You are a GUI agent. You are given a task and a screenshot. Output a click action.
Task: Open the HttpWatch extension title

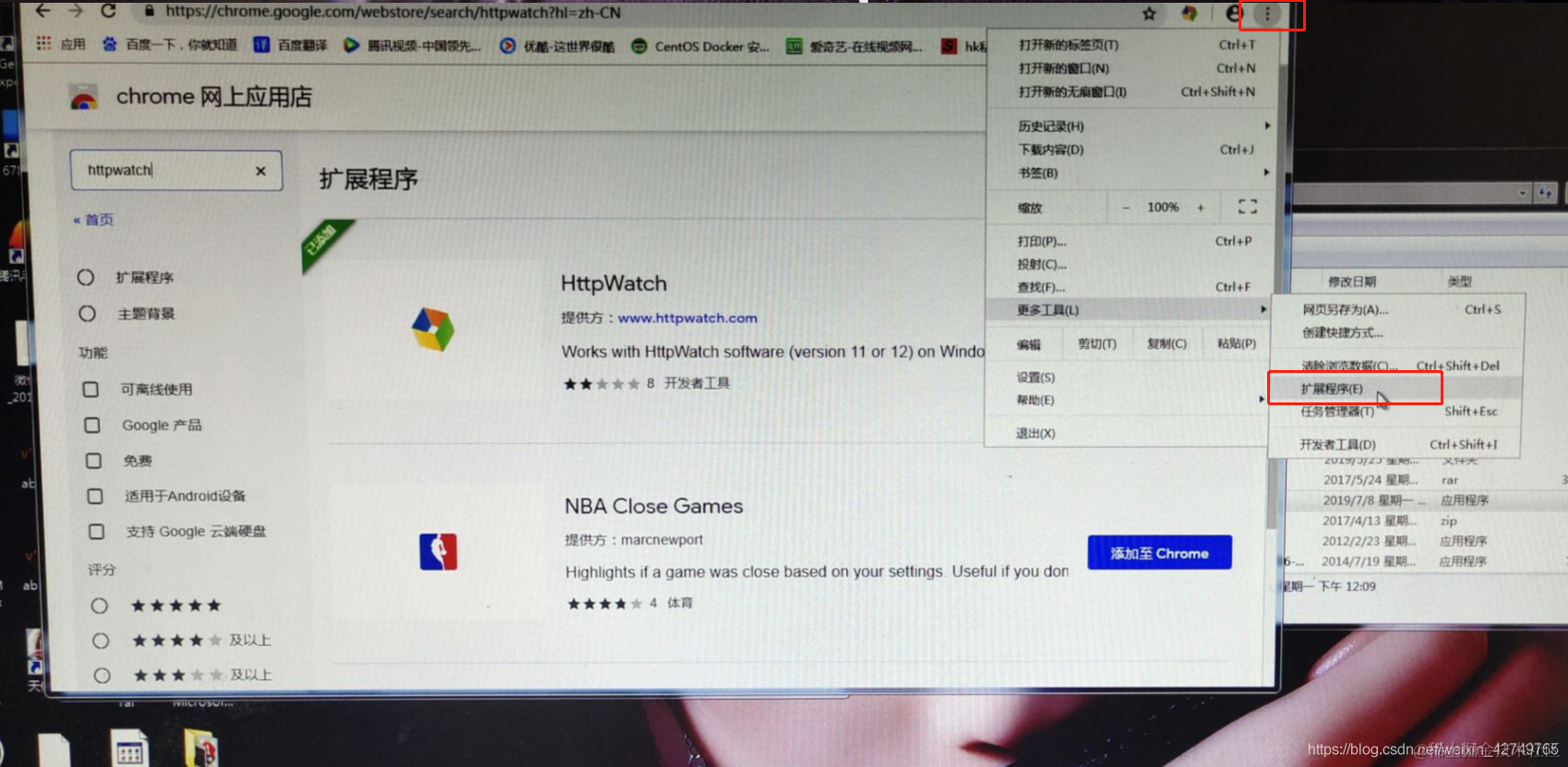(x=614, y=283)
